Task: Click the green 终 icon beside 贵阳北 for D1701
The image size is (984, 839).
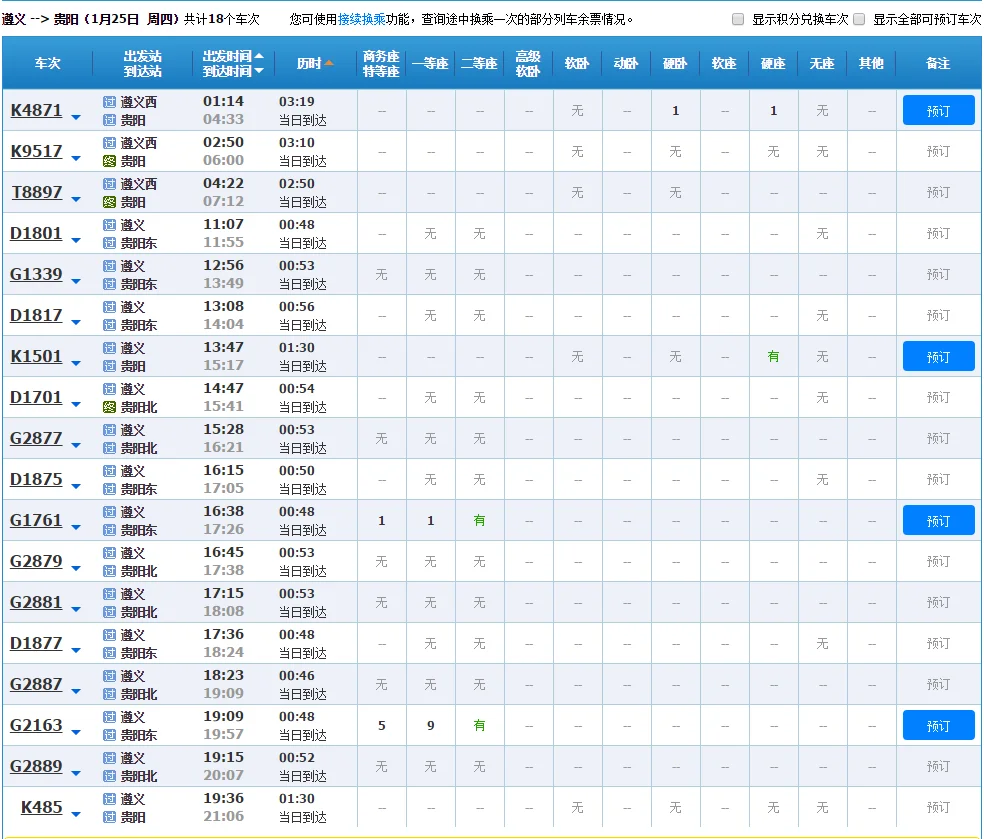Action: pos(110,407)
